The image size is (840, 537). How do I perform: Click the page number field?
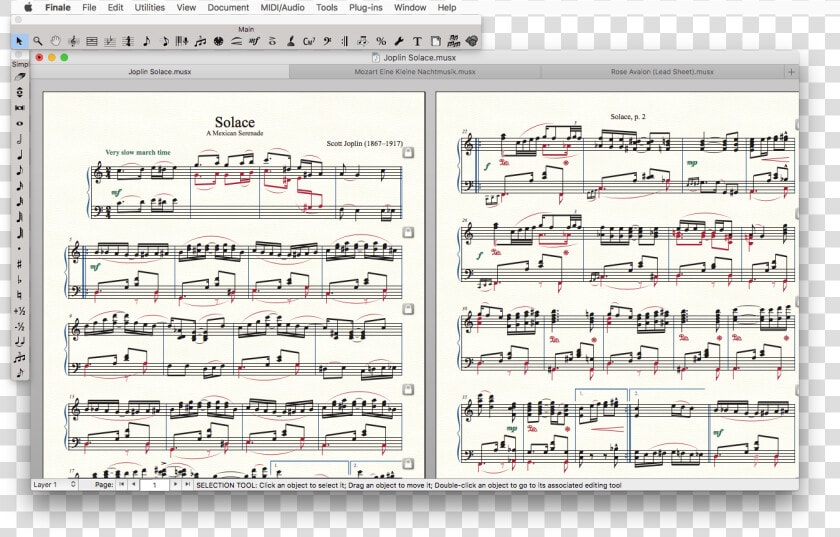click(154, 485)
